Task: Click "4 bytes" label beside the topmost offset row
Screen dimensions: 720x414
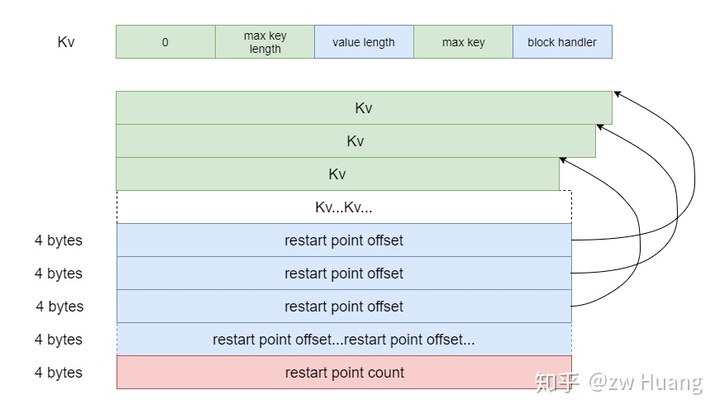Action: tap(59, 240)
